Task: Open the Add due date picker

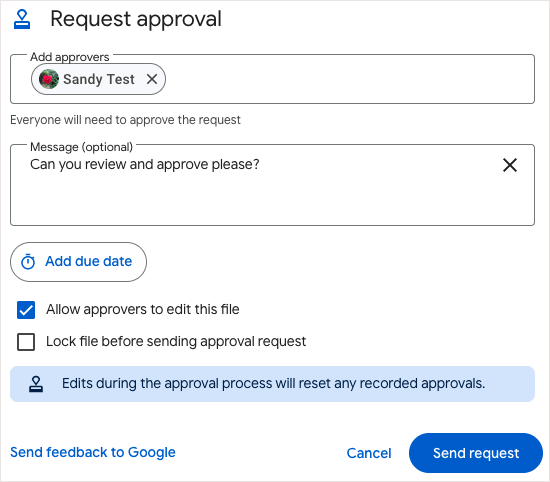Action: [78, 262]
